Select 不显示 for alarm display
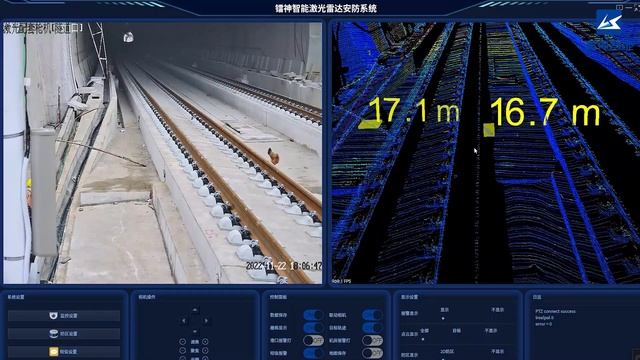640x360 pixels. click(497, 310)
